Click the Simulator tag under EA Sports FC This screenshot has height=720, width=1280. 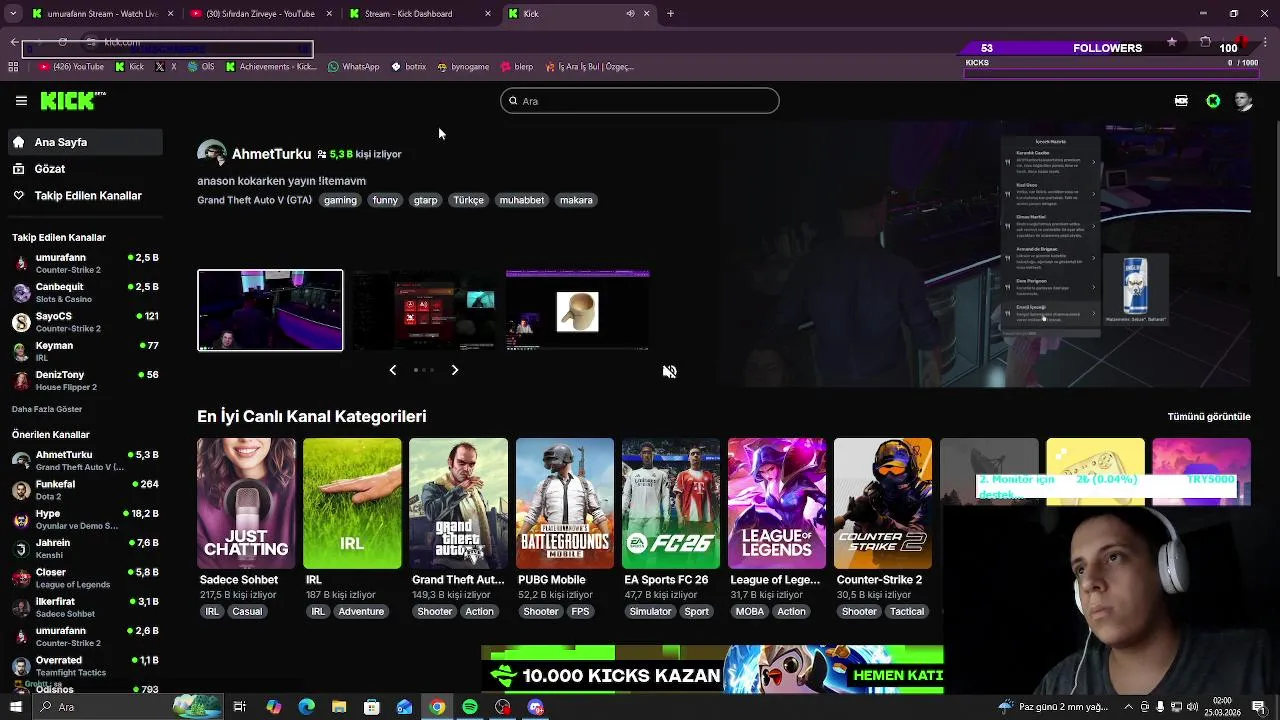pos(650,611)
